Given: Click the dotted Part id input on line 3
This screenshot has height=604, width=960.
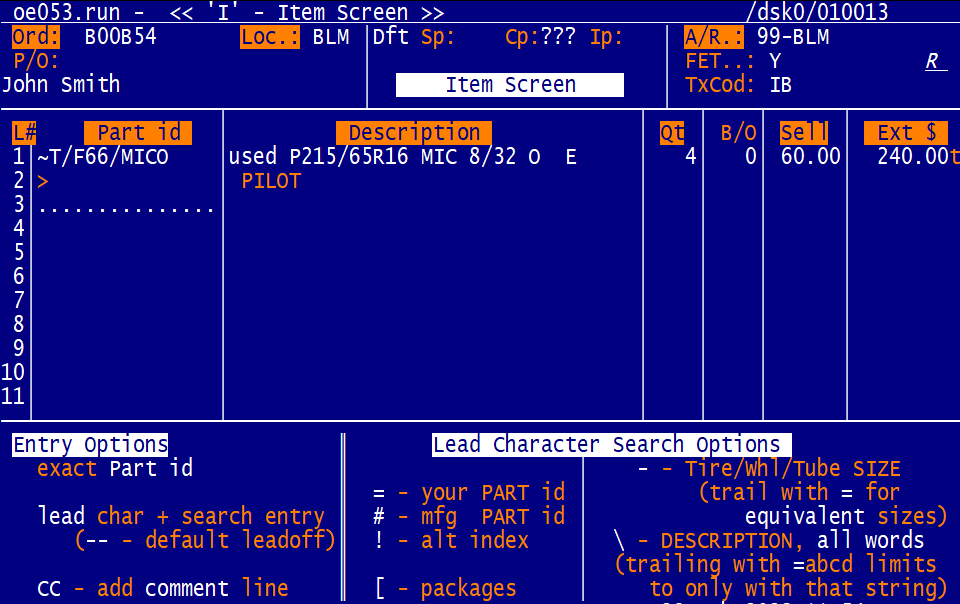Looking at the screenshot, I should [126, 206].
